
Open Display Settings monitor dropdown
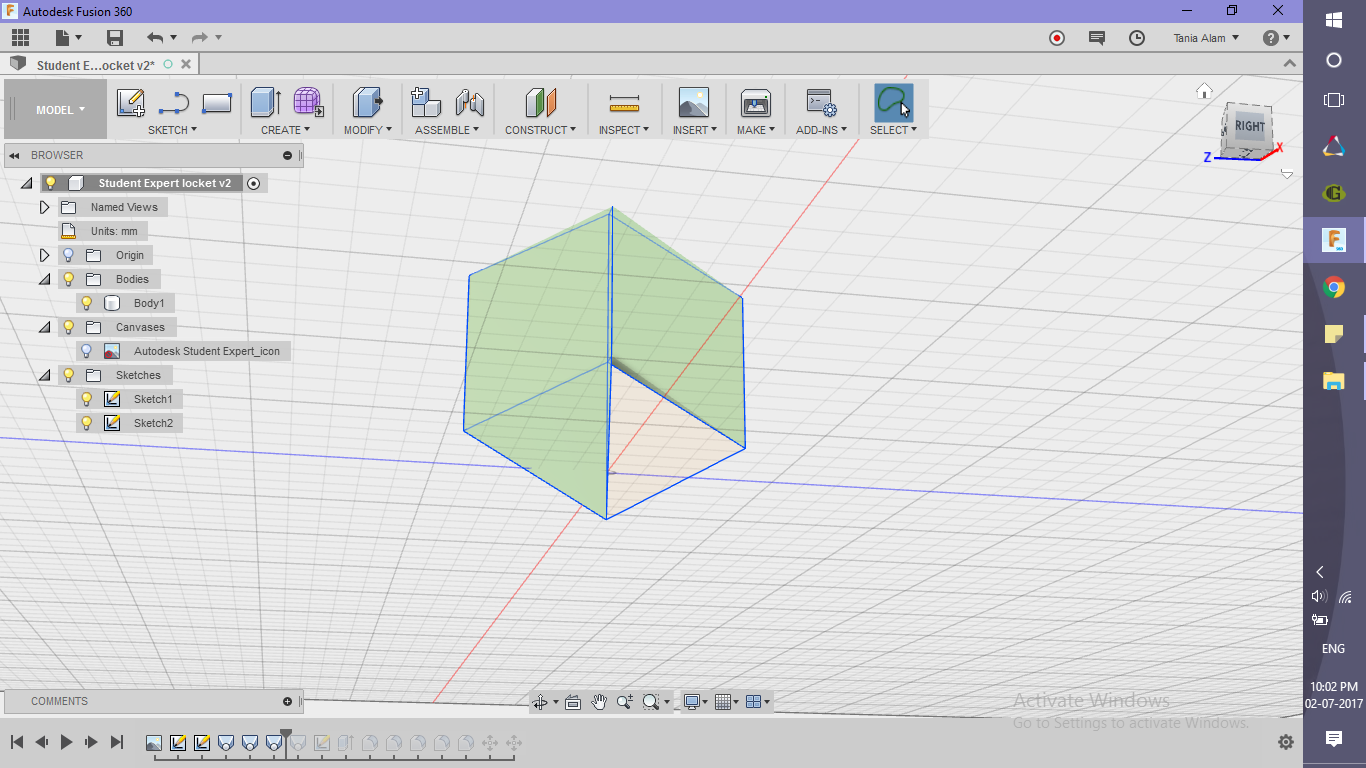pyautogui.click(x=695, y=702)
